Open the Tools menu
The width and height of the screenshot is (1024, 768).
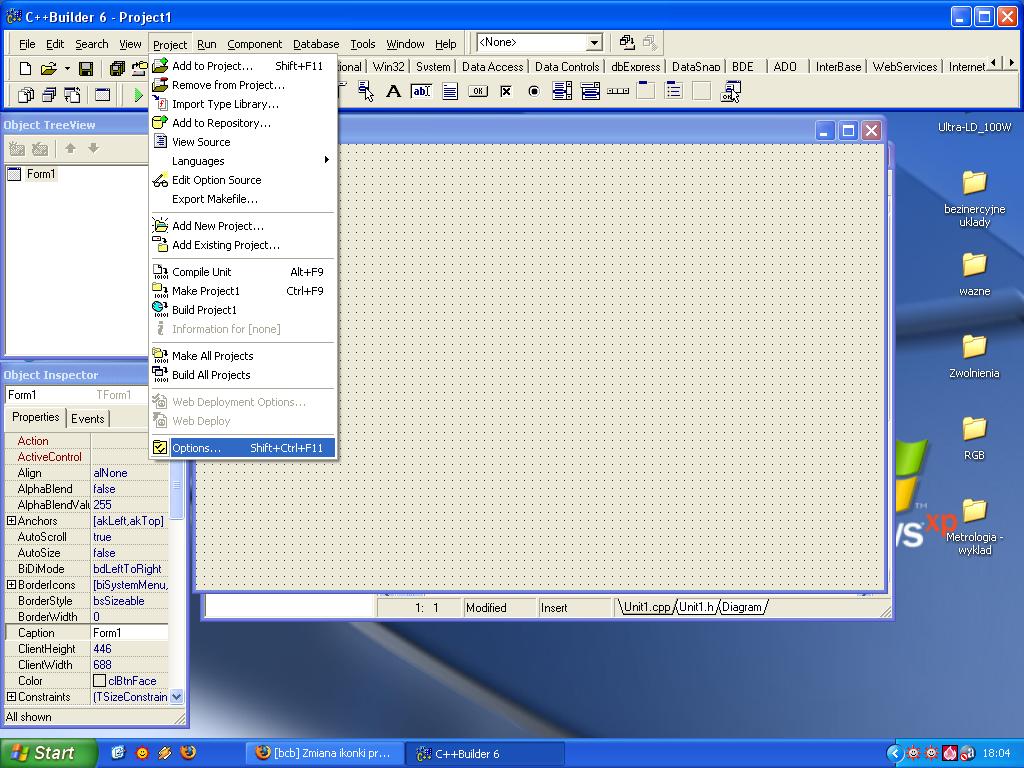tap(362, 44)
